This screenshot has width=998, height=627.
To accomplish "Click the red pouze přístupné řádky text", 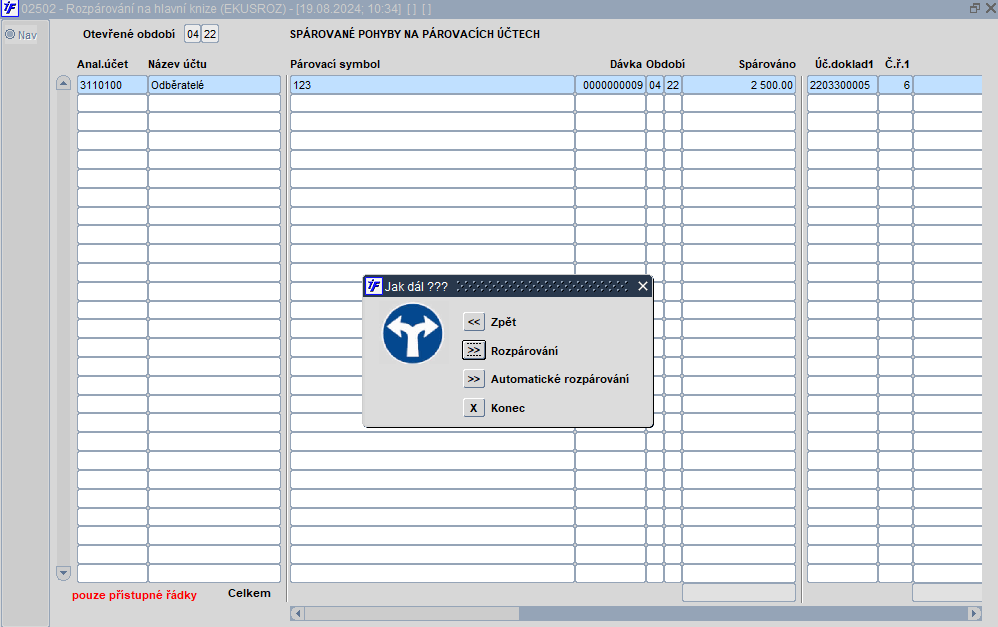I will [x=134, y=595].
